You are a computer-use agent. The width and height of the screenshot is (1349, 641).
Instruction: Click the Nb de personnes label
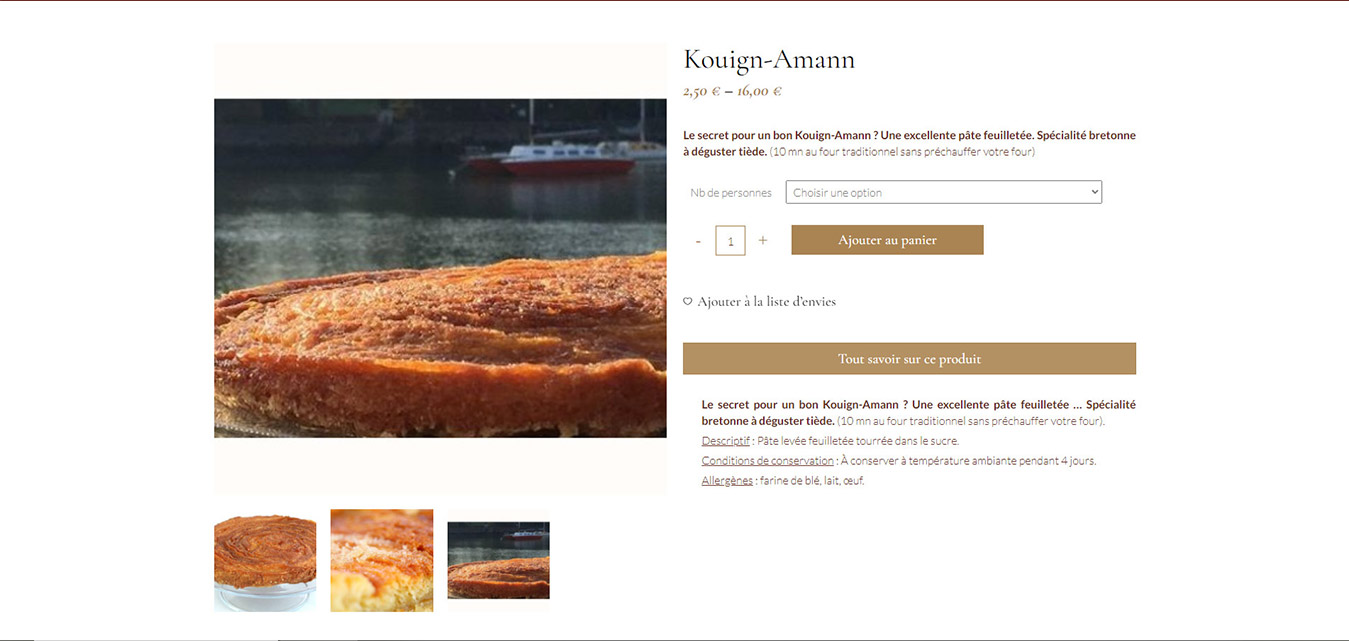point(731,193)
